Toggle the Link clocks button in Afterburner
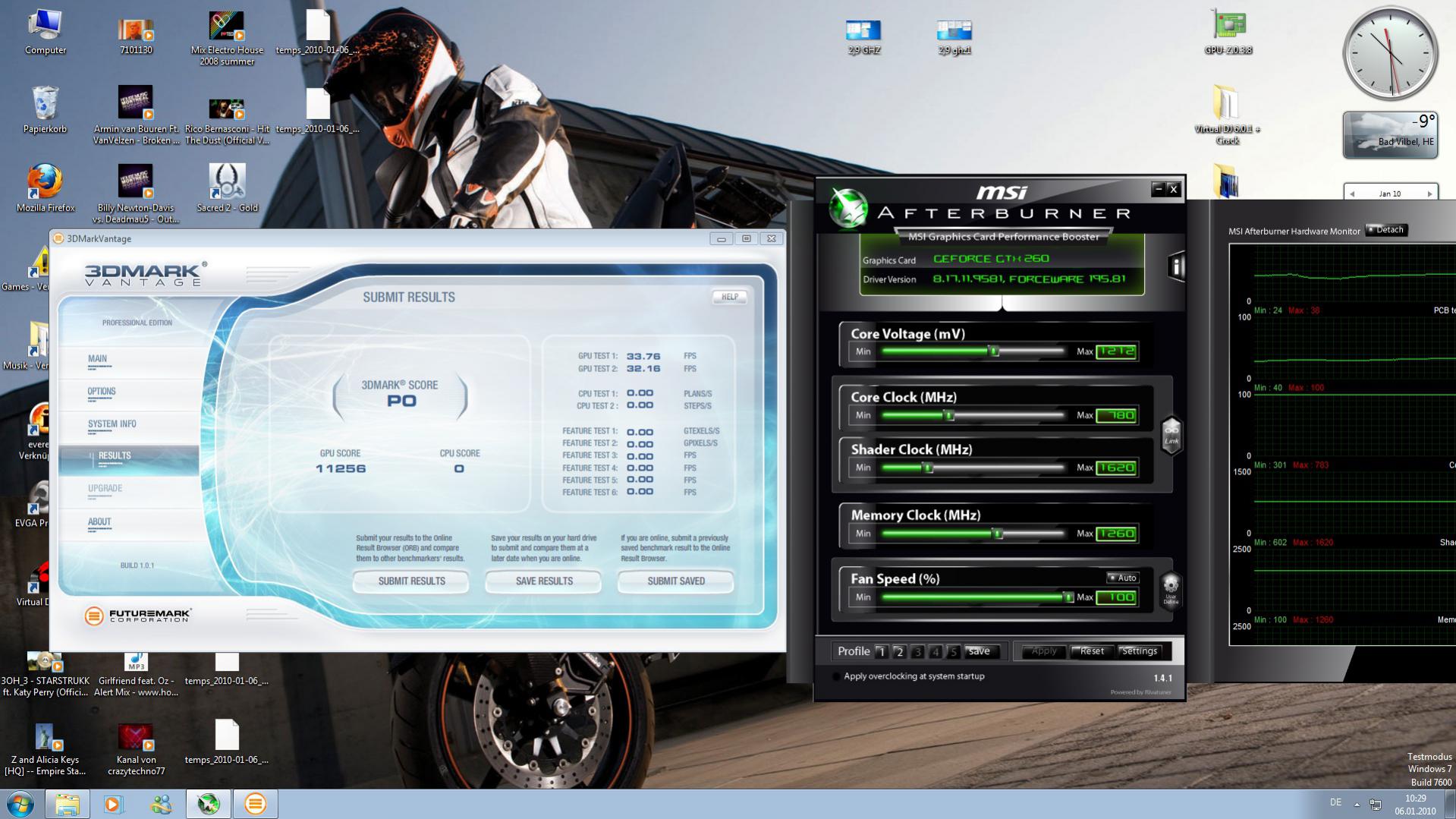 1171,435
